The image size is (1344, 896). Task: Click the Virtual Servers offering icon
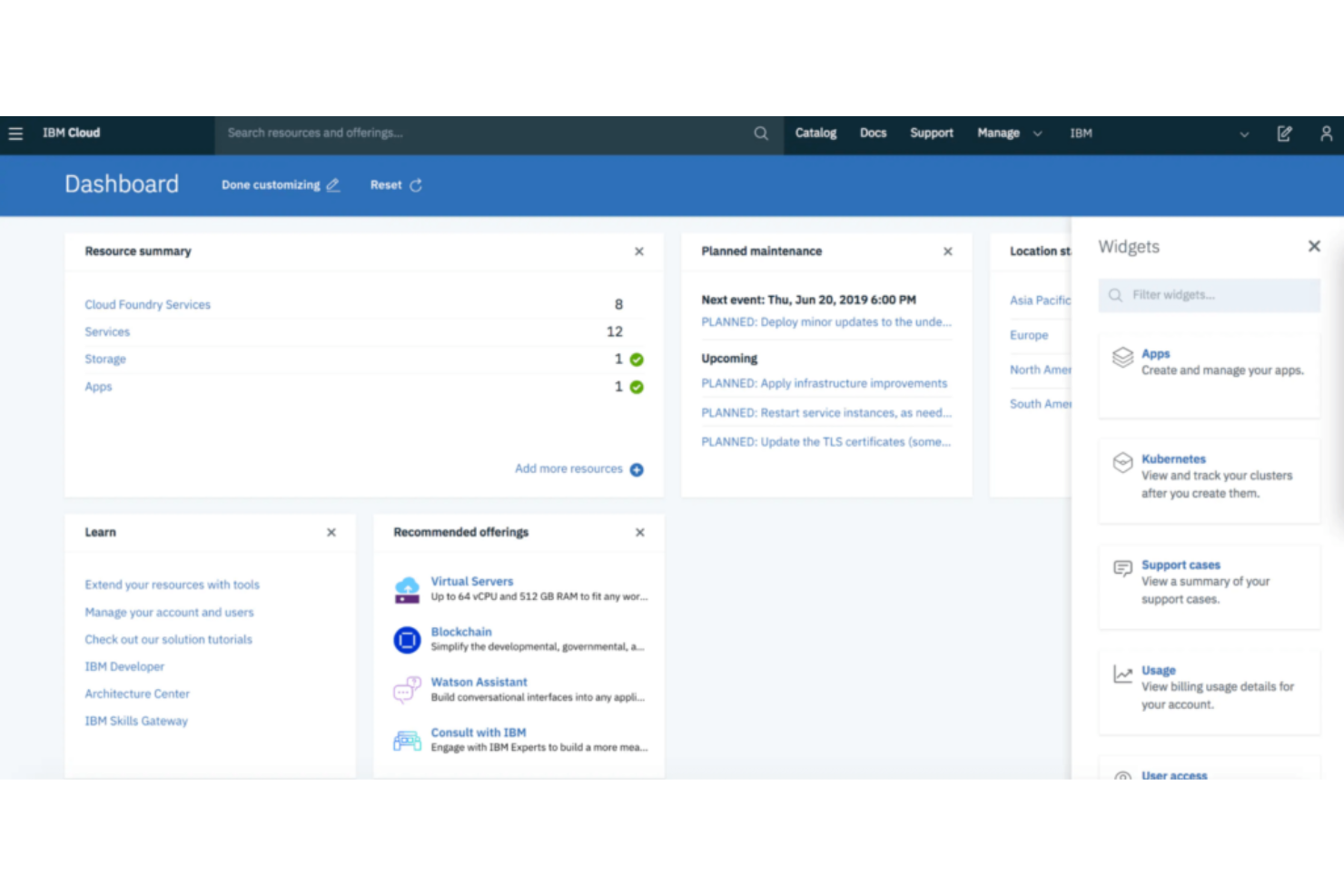[407, 588]
